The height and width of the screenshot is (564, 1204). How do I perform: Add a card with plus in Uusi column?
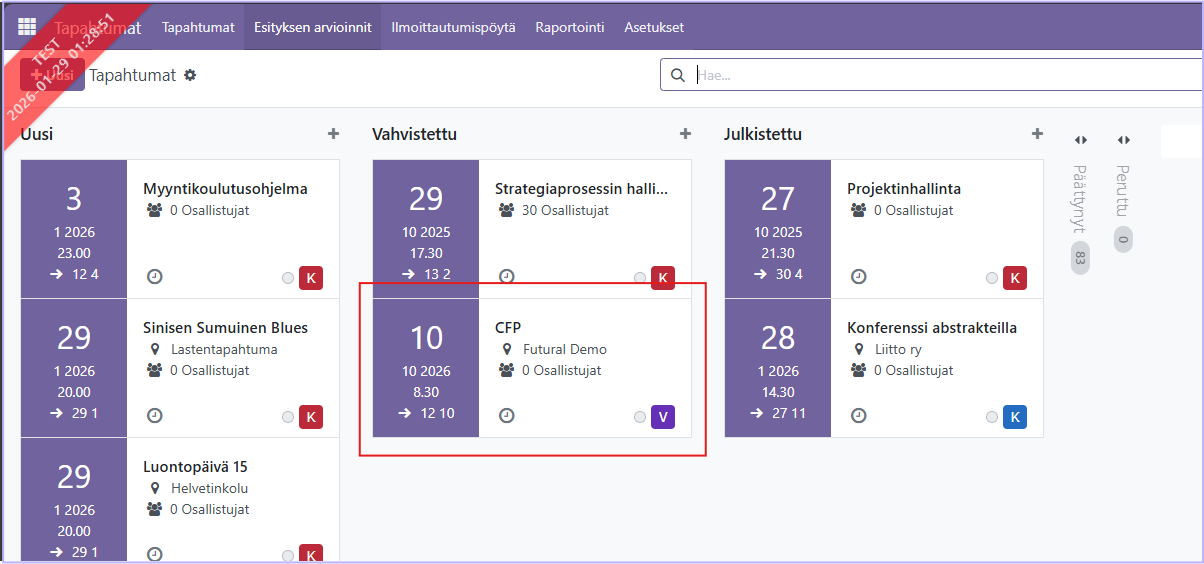(x=333, y=134)
